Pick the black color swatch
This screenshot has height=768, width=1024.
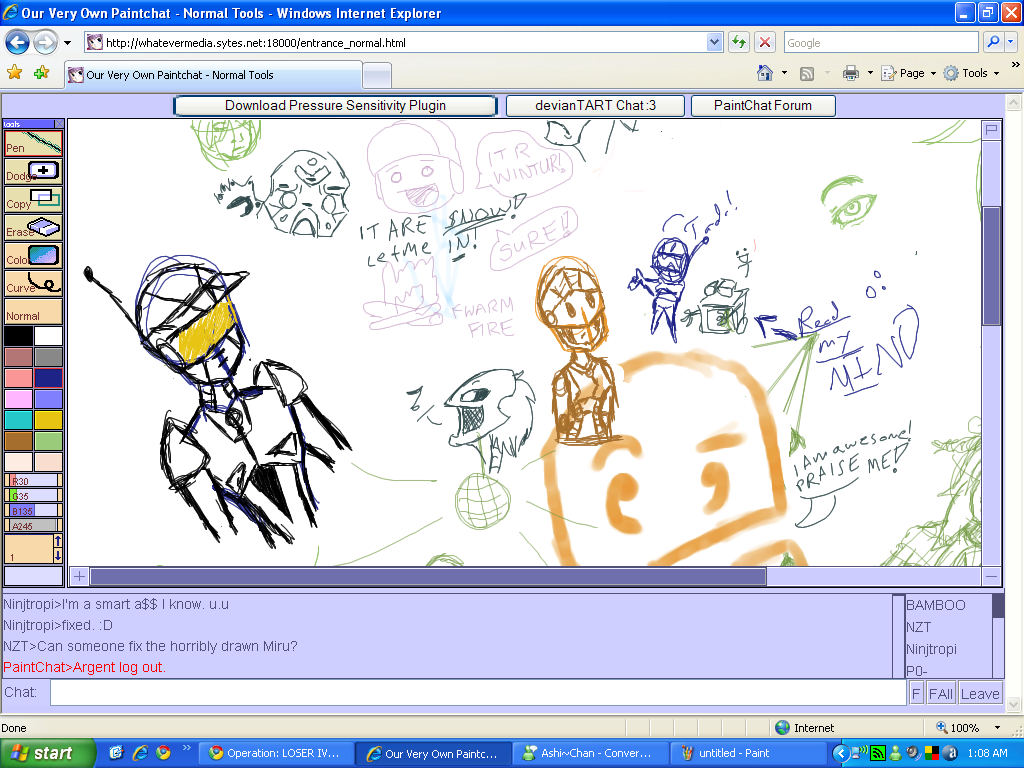[x=17, y=334]
